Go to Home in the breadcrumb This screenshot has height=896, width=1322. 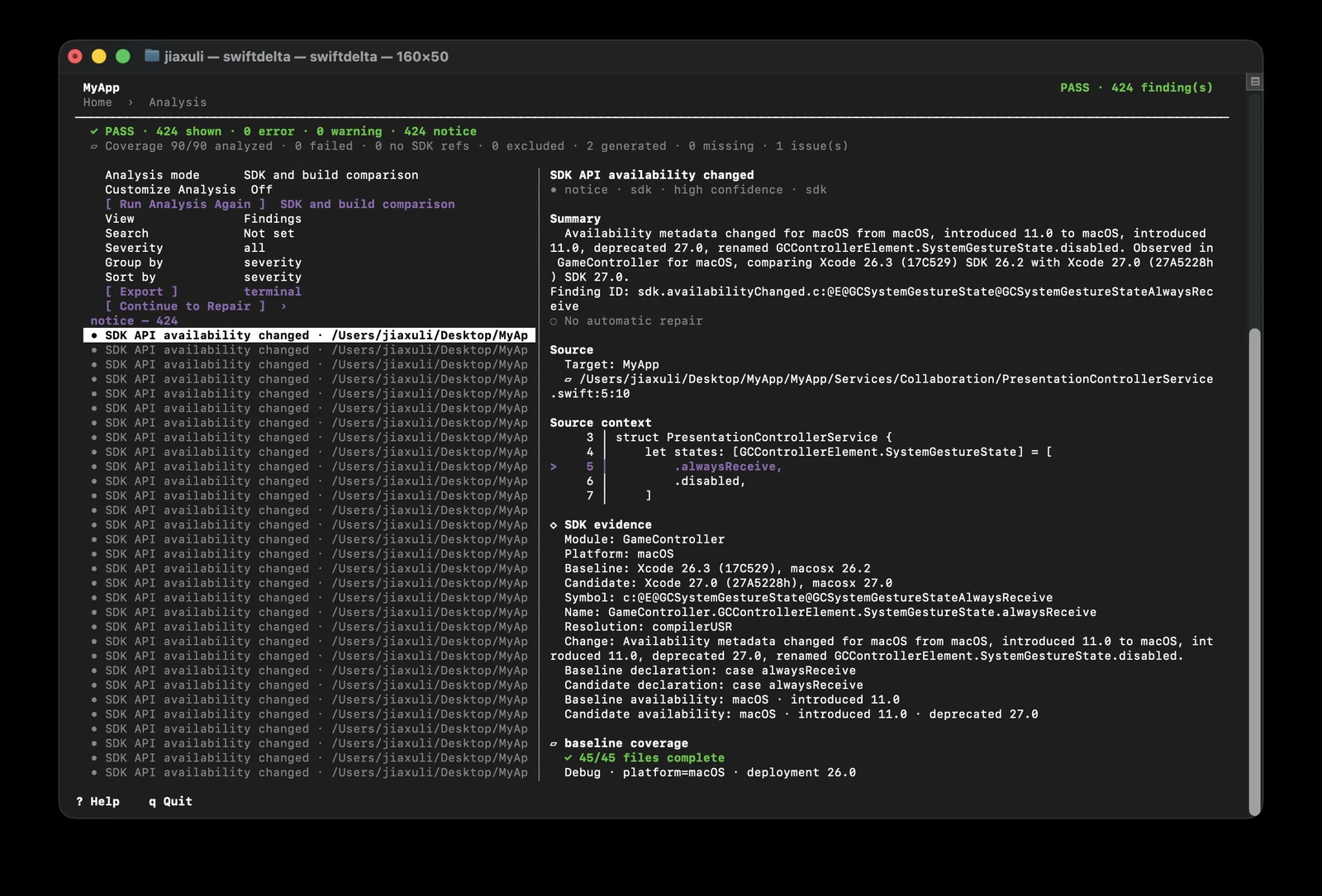click(x=97, y=102)
